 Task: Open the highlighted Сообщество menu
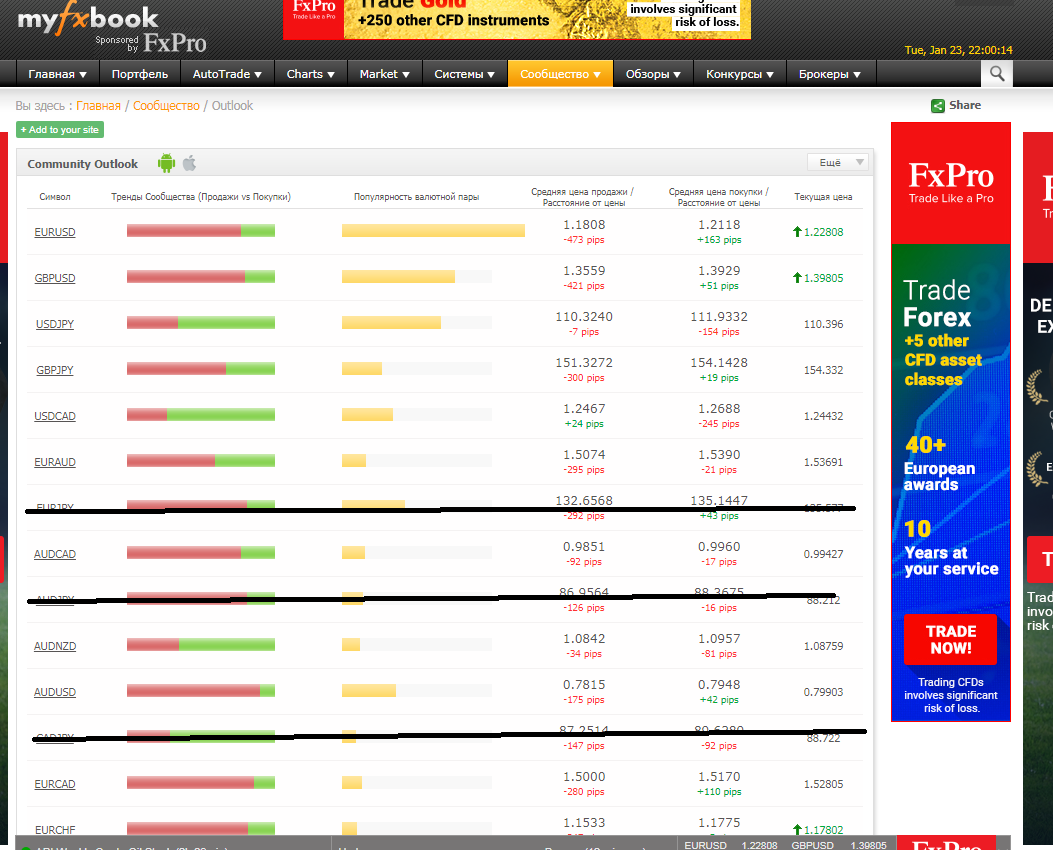(560, 74)
